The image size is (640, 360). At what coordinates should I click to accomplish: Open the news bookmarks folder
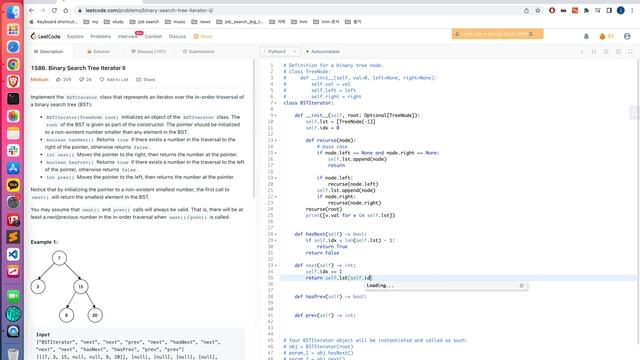click(201, 22)
